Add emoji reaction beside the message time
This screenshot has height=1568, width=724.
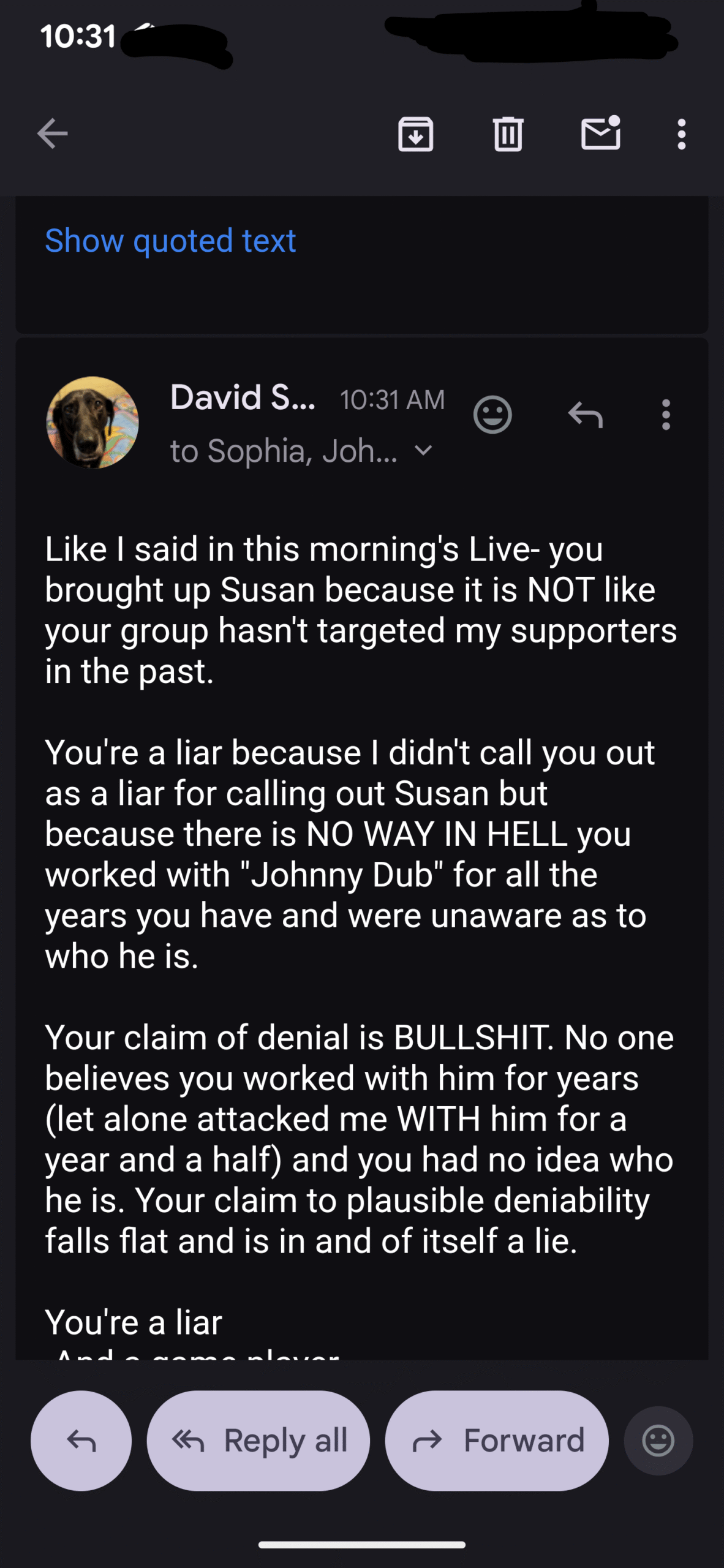(492, 415)
